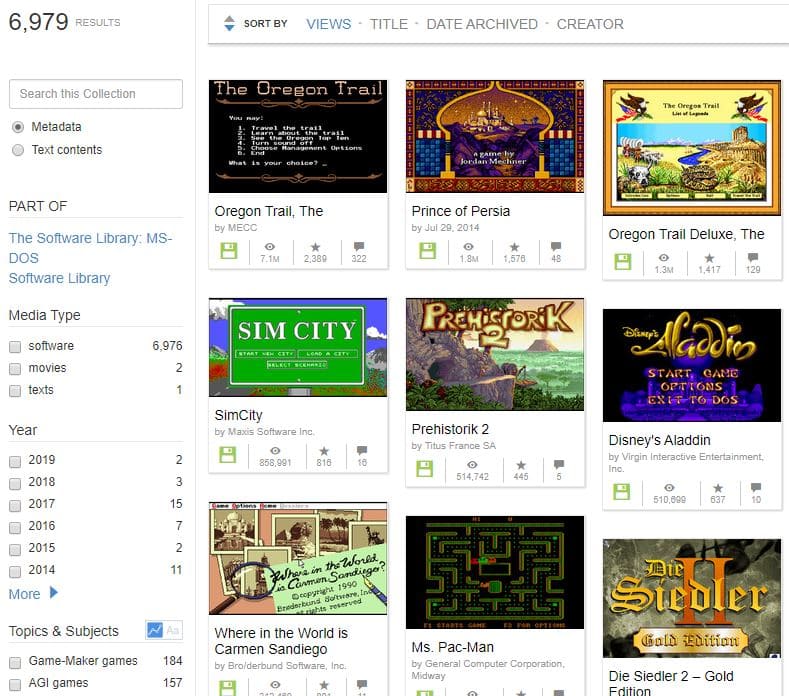Screen dimensions: 789x696
Task: Open the Ms. Pac-Man title link
Action: 452,647
